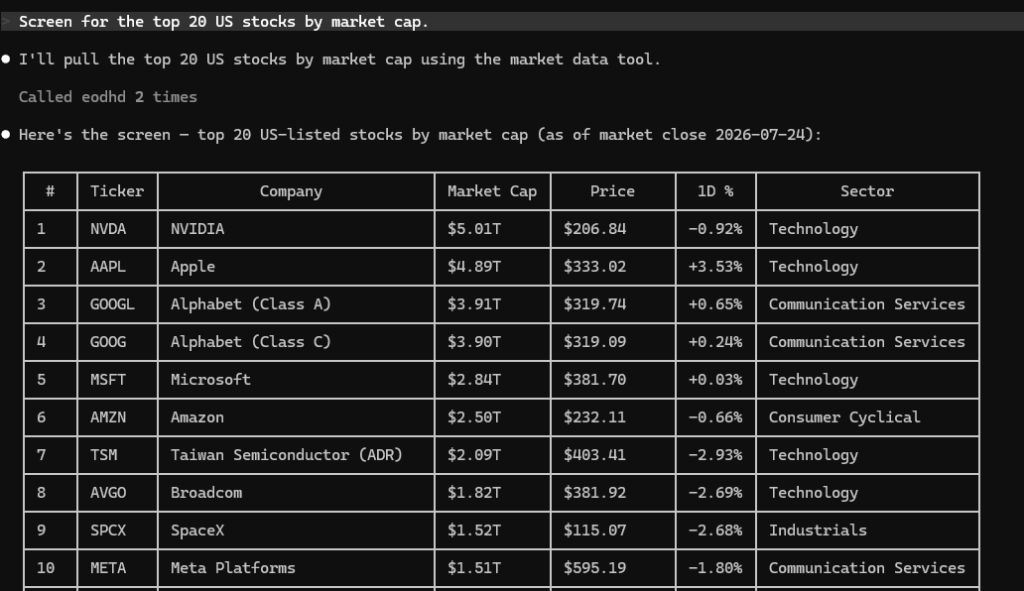This screenshot has height=591, width=1024.
Task: Select the AAPL ticker cell
Action: point(117,266)
